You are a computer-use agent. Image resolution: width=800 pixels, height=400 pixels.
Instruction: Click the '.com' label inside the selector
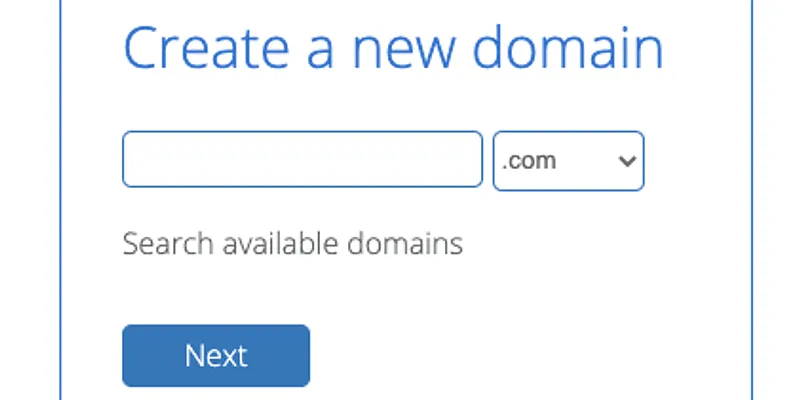point(529,161)
